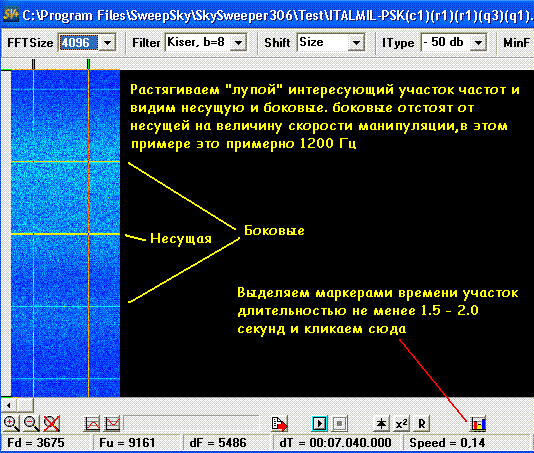Click the export document icon with red arrow
This screenshot has width=534, height=453.
[x=280, y=424]
